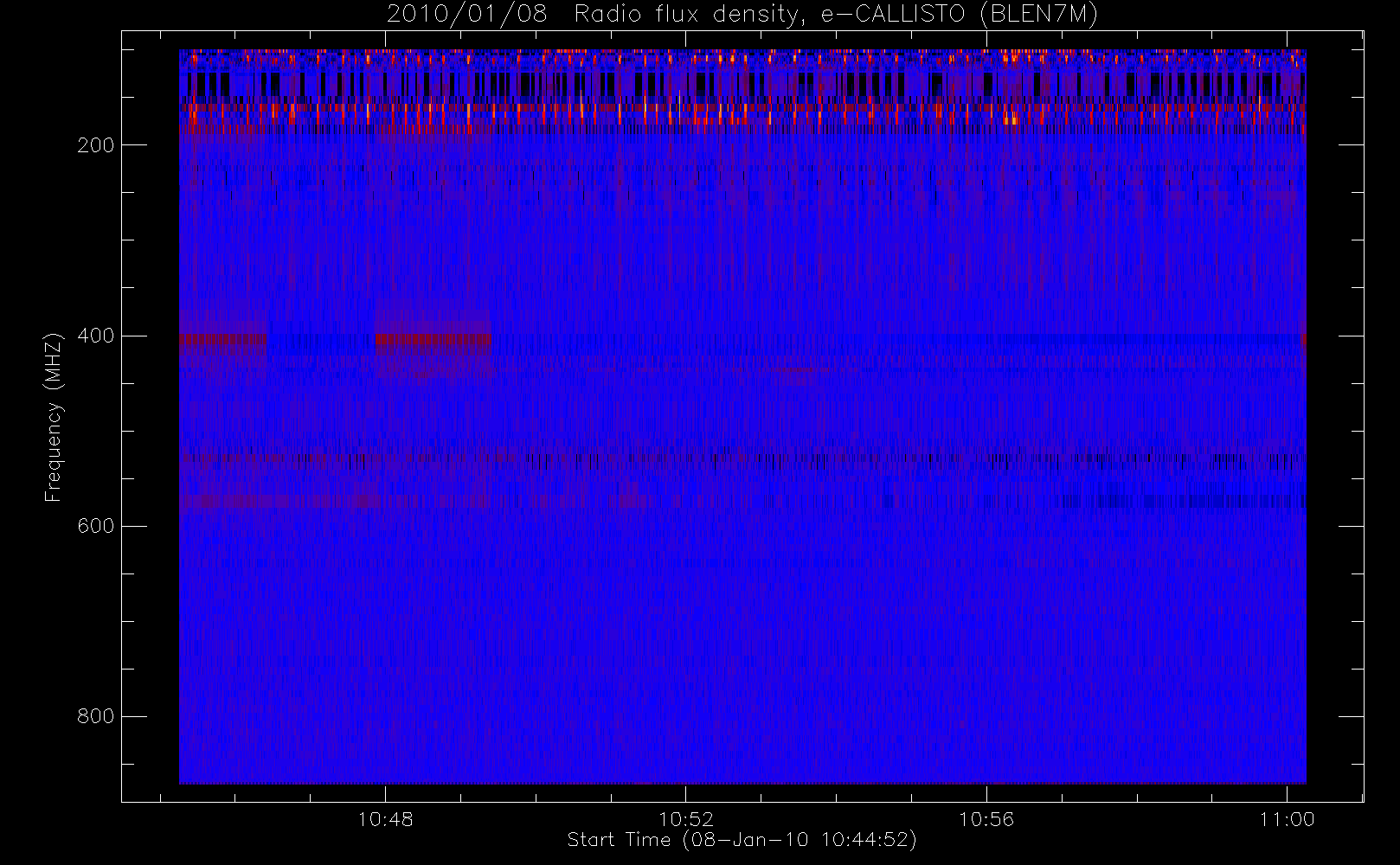Click the 400 frequency tick label

95,336
